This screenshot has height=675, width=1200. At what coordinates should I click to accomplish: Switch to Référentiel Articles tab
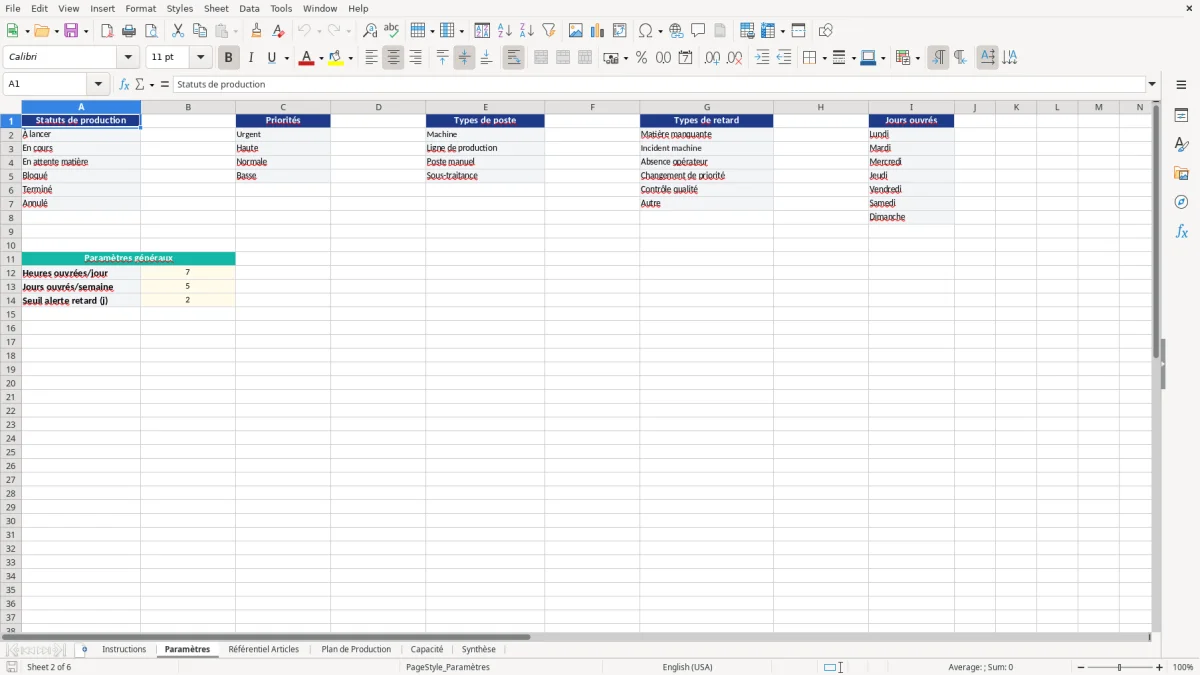pos(264,649)
